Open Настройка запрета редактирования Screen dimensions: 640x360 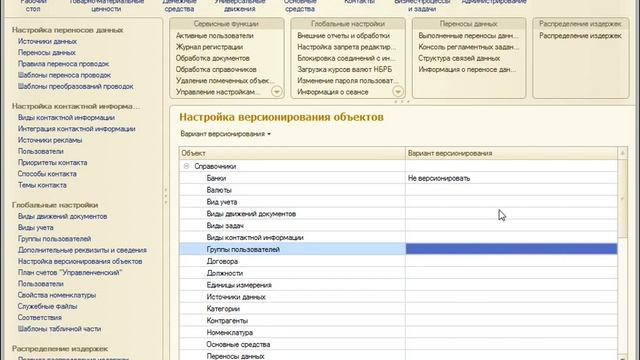[x=347, y=47]
